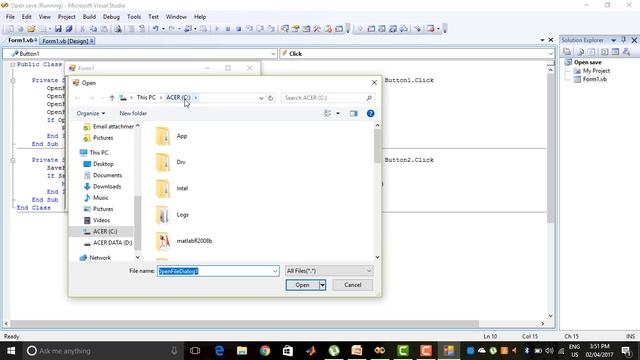Image resolution: width=640 pixels, height=360 pixels.
Task: Click Properties icon in Solution Explorer toolbar
Action: (567, 51)
